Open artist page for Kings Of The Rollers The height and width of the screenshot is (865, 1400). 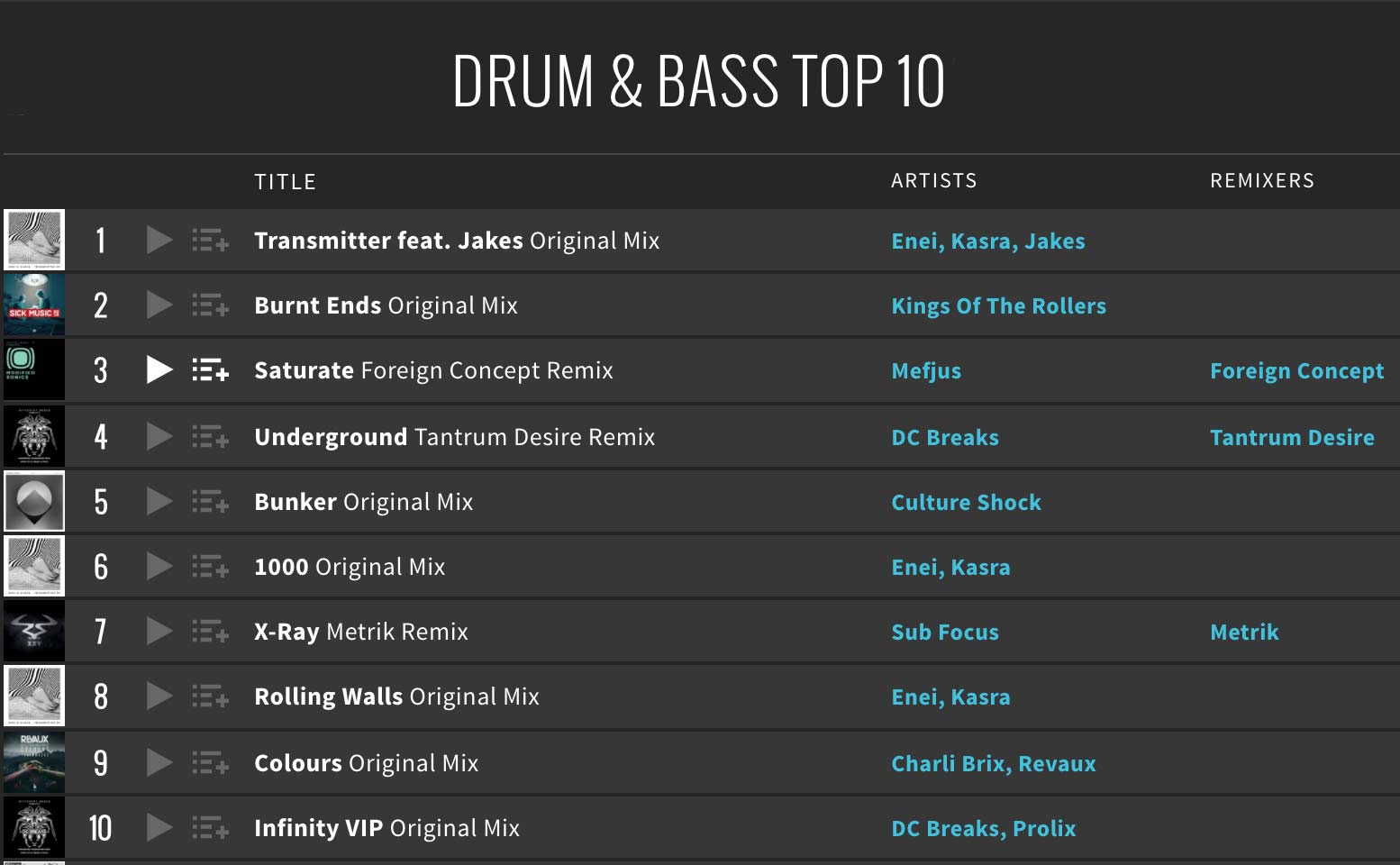pos(998,305)
